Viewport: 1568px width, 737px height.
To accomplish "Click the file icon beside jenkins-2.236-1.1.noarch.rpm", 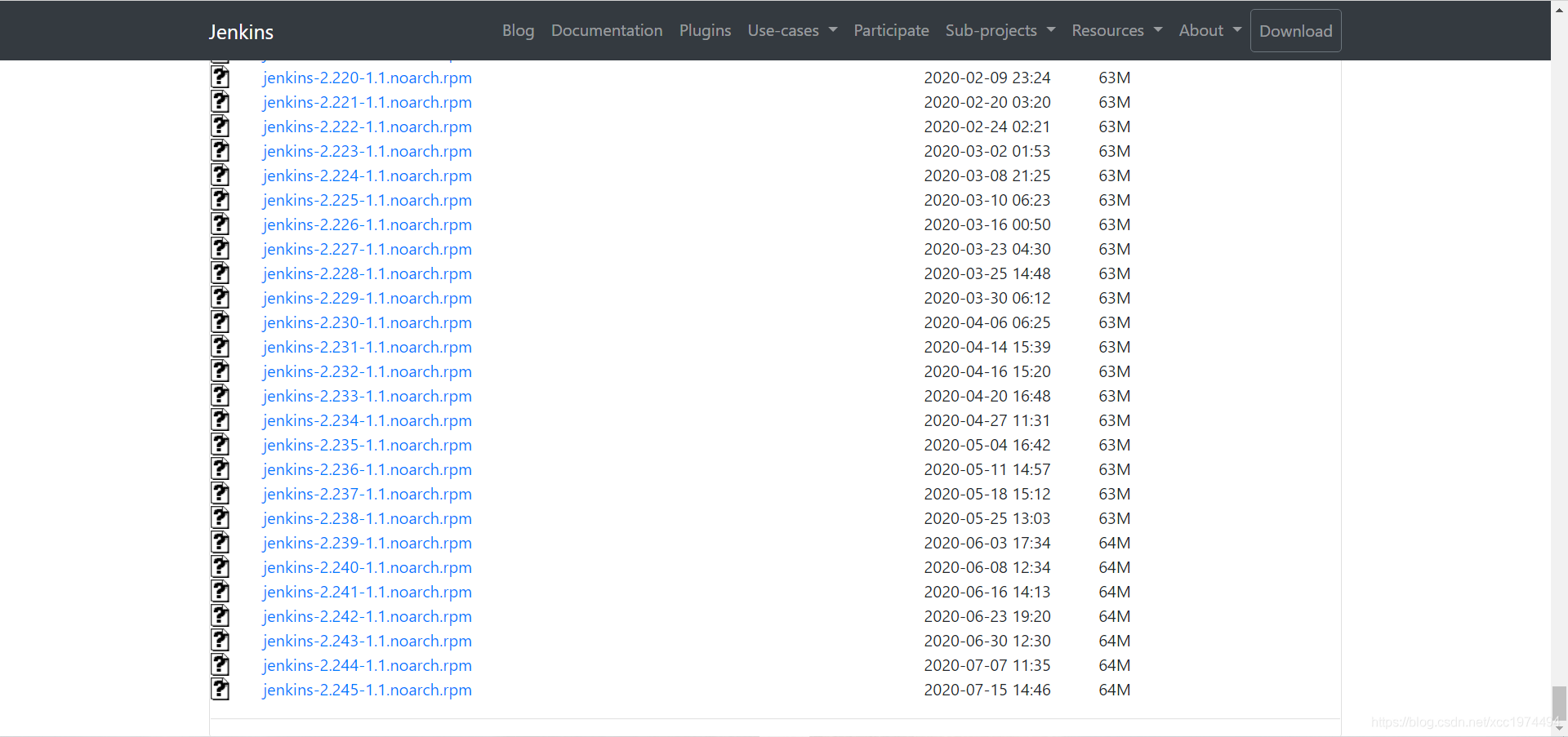I will tap(220, 469).
